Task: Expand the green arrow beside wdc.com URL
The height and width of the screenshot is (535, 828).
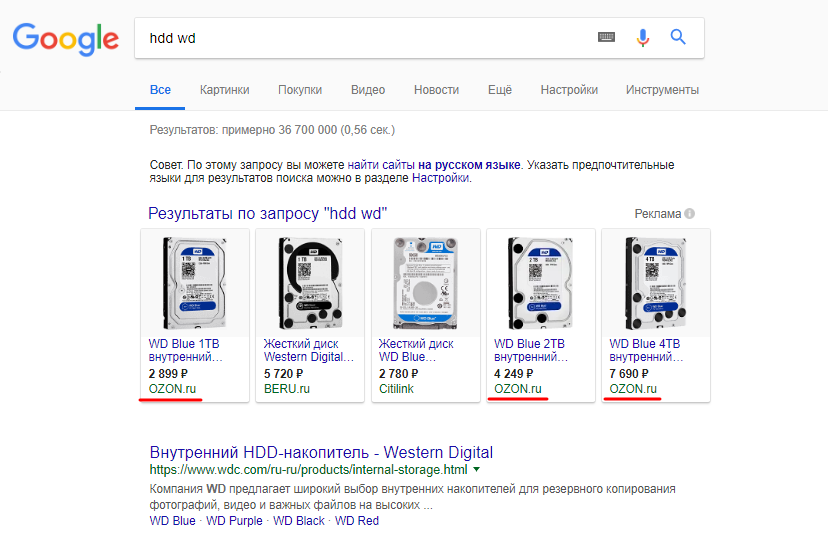Action: tap(477, 469)
